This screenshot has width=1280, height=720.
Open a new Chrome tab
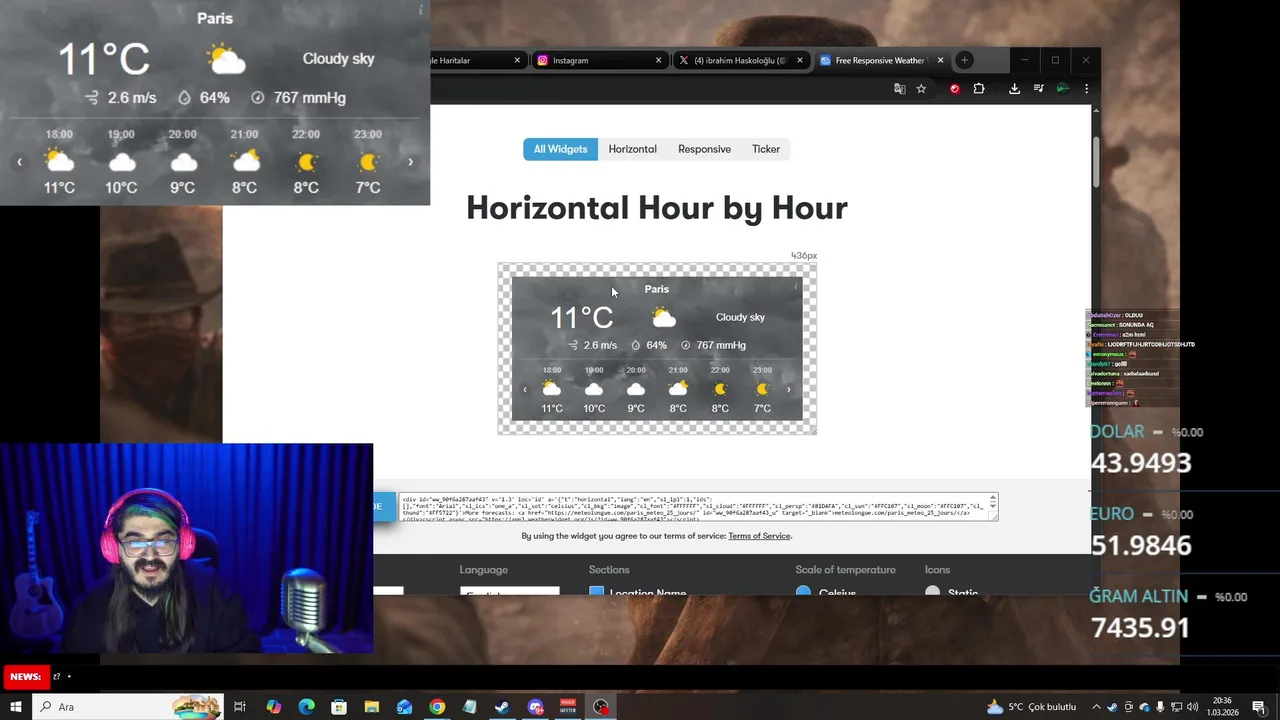pos(964,60)
